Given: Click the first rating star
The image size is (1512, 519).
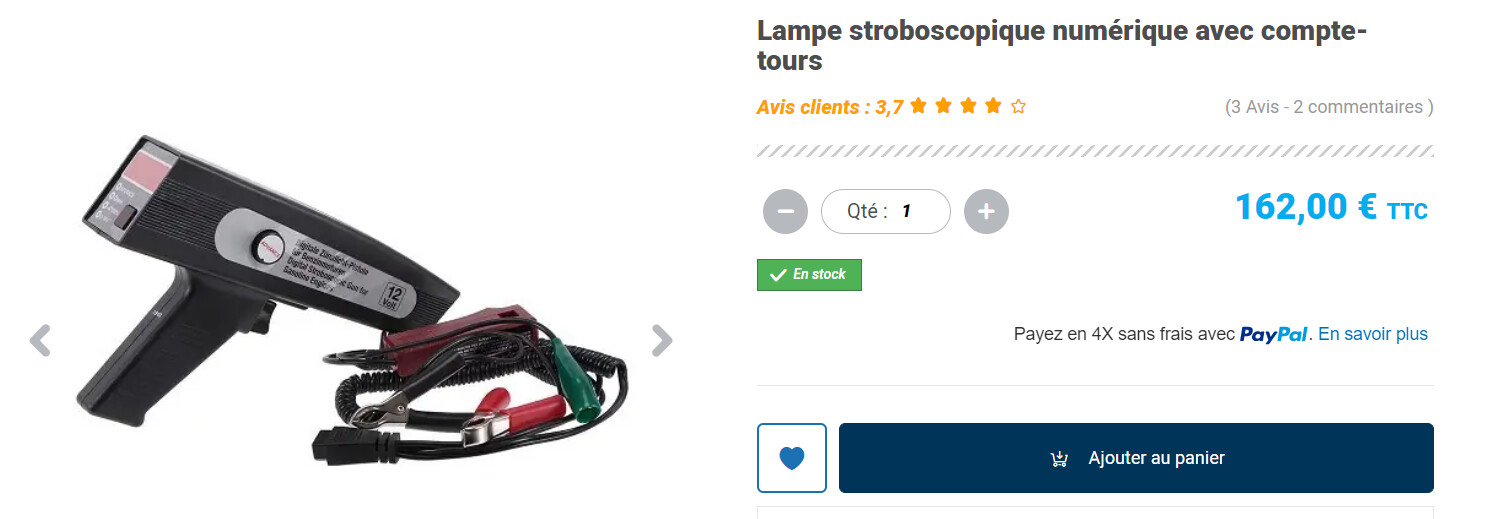Looking at the screenshot, I should coord(918,106).
